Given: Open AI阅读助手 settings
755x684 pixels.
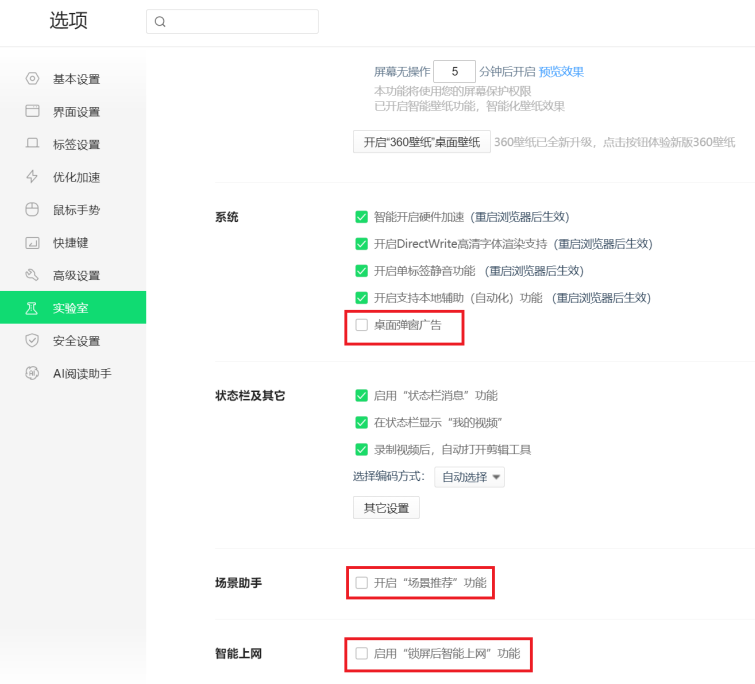Looking at the screenshot, I should pos(73,374).
